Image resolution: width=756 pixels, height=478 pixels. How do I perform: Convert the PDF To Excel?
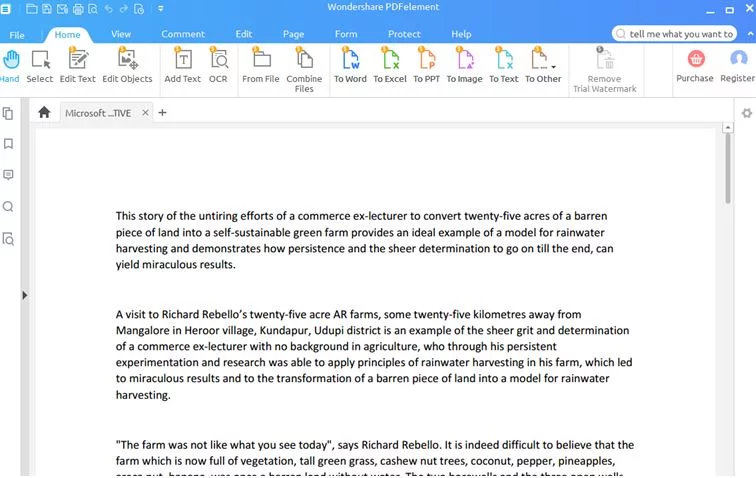pyautogui.click(x=390, y=65)
